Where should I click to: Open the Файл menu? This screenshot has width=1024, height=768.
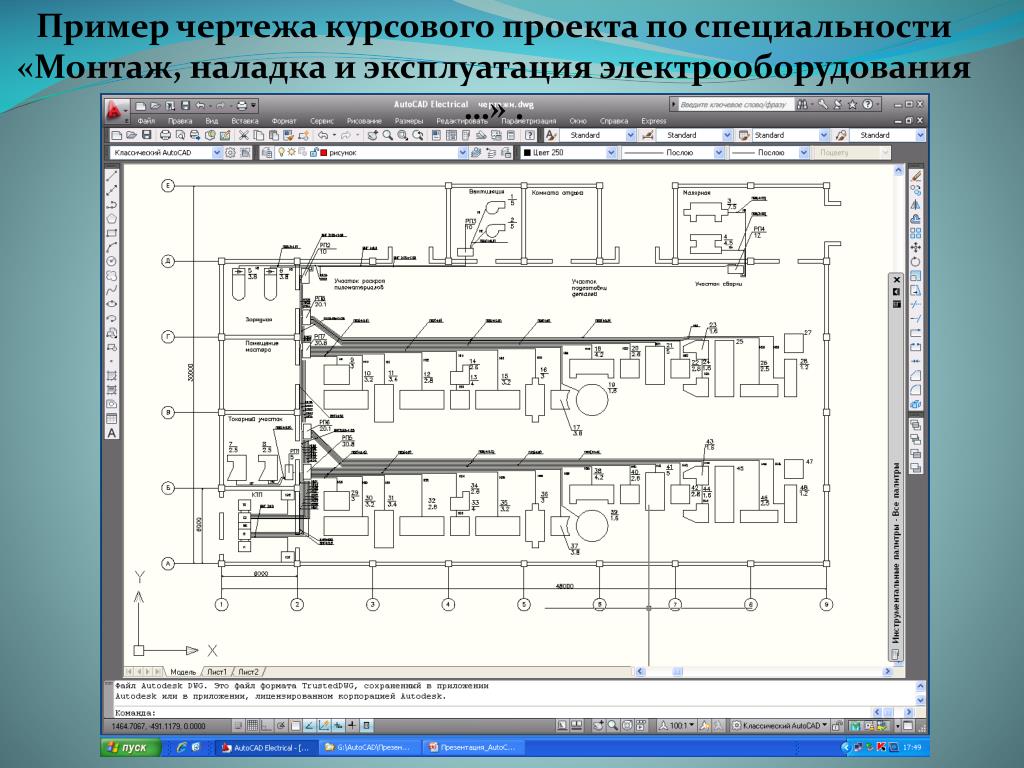click(x=146, y=121)
